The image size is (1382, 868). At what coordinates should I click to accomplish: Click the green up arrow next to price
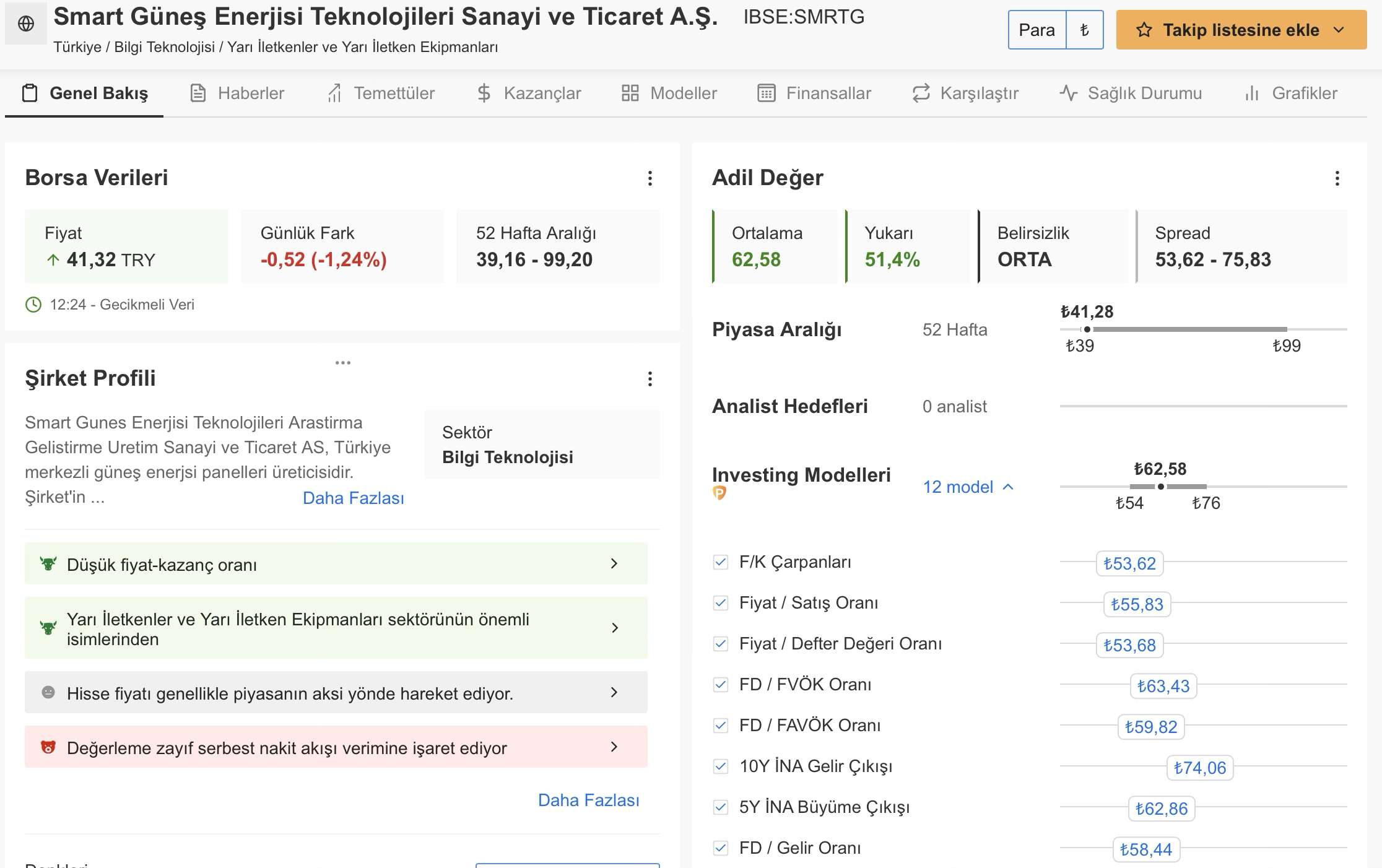(53, 260)
